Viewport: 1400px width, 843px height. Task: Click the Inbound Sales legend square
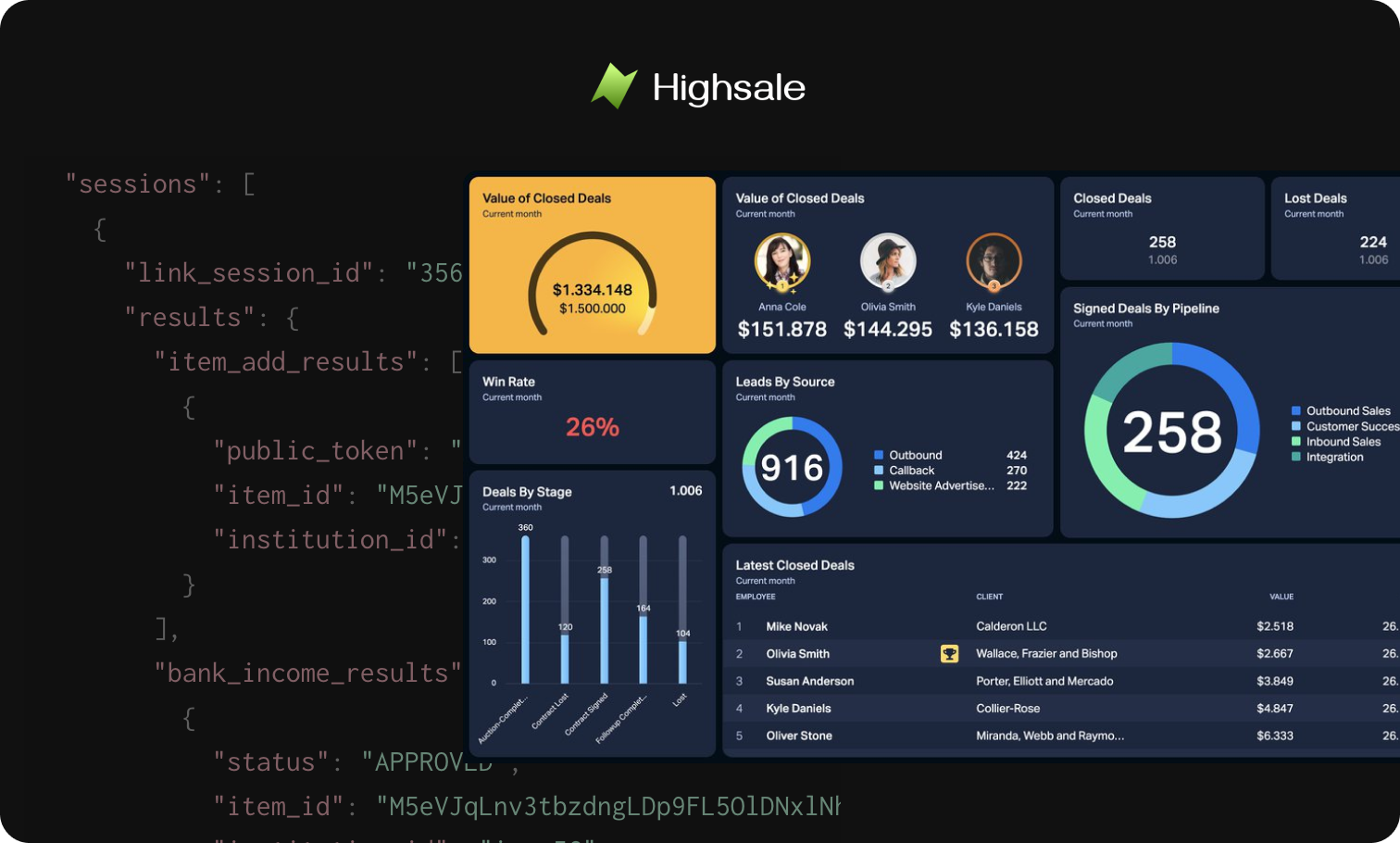click(1296, 442)
